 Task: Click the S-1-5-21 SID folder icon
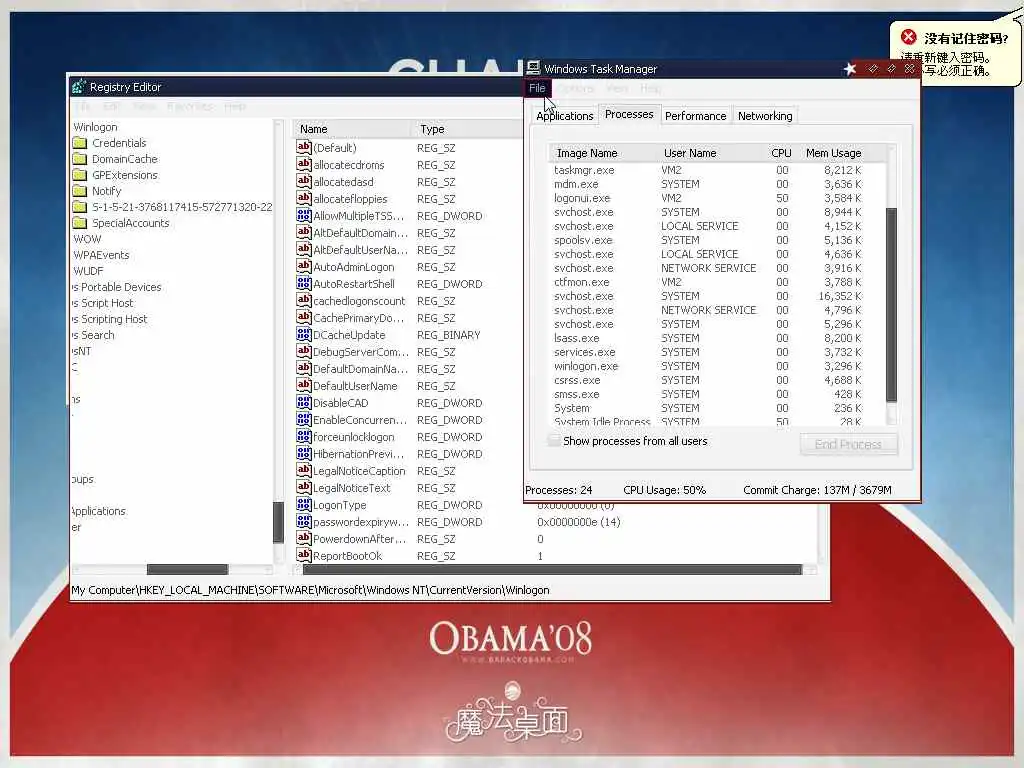80,207
